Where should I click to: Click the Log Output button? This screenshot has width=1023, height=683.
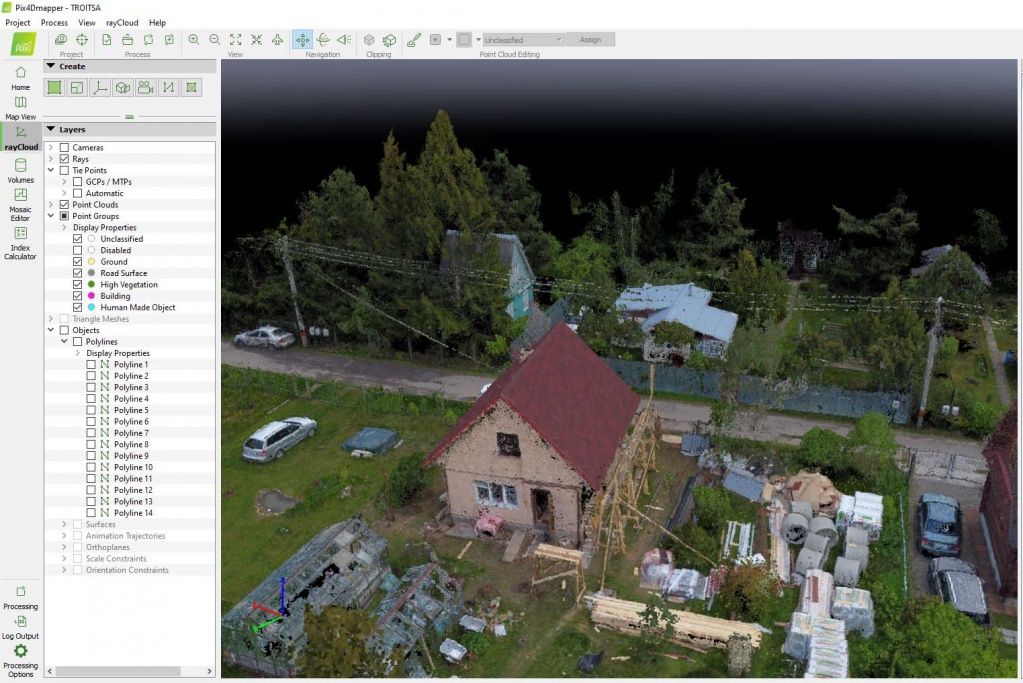[20, 626]
